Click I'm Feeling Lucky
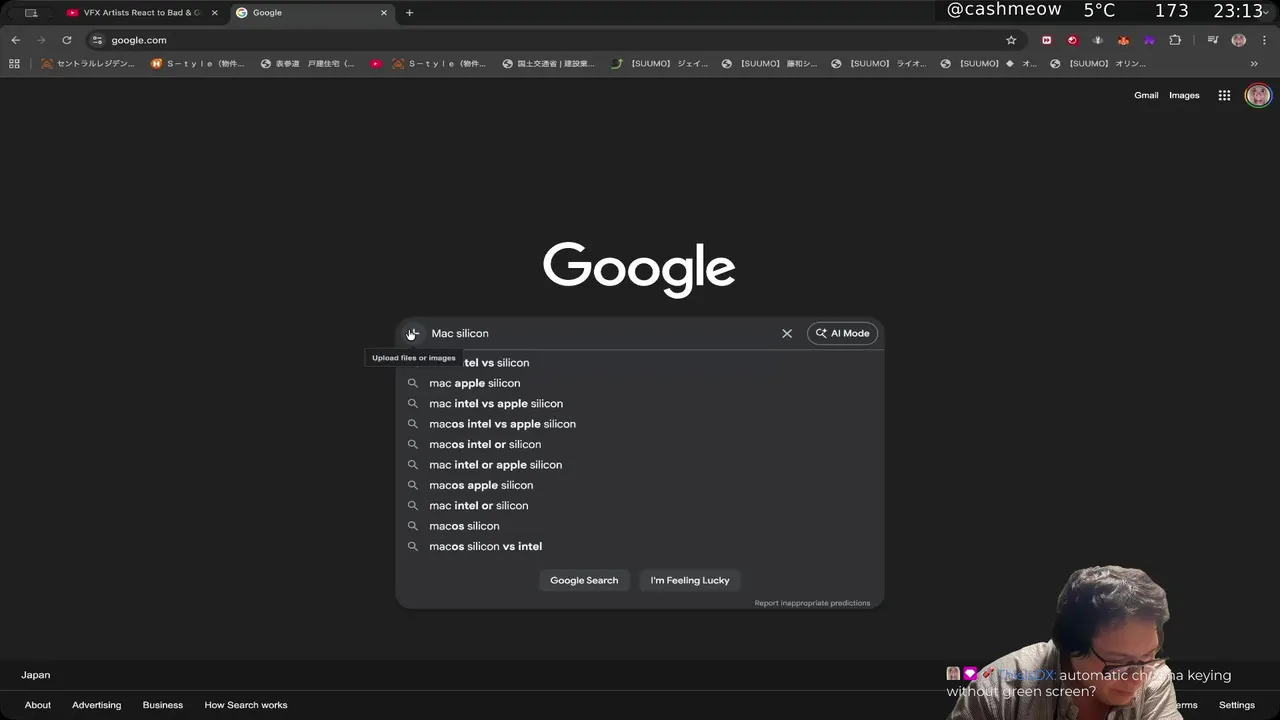 pos(690,580)
